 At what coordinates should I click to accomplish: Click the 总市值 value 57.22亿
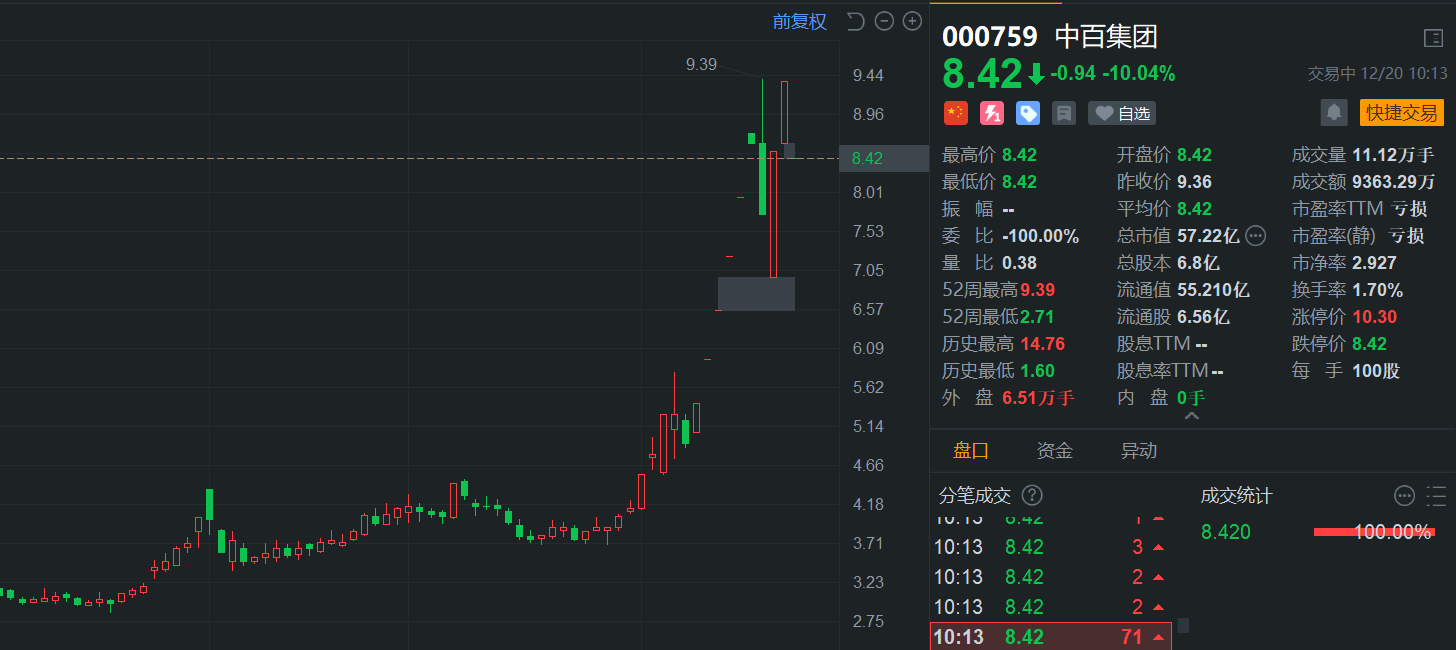pos(1208,236)
